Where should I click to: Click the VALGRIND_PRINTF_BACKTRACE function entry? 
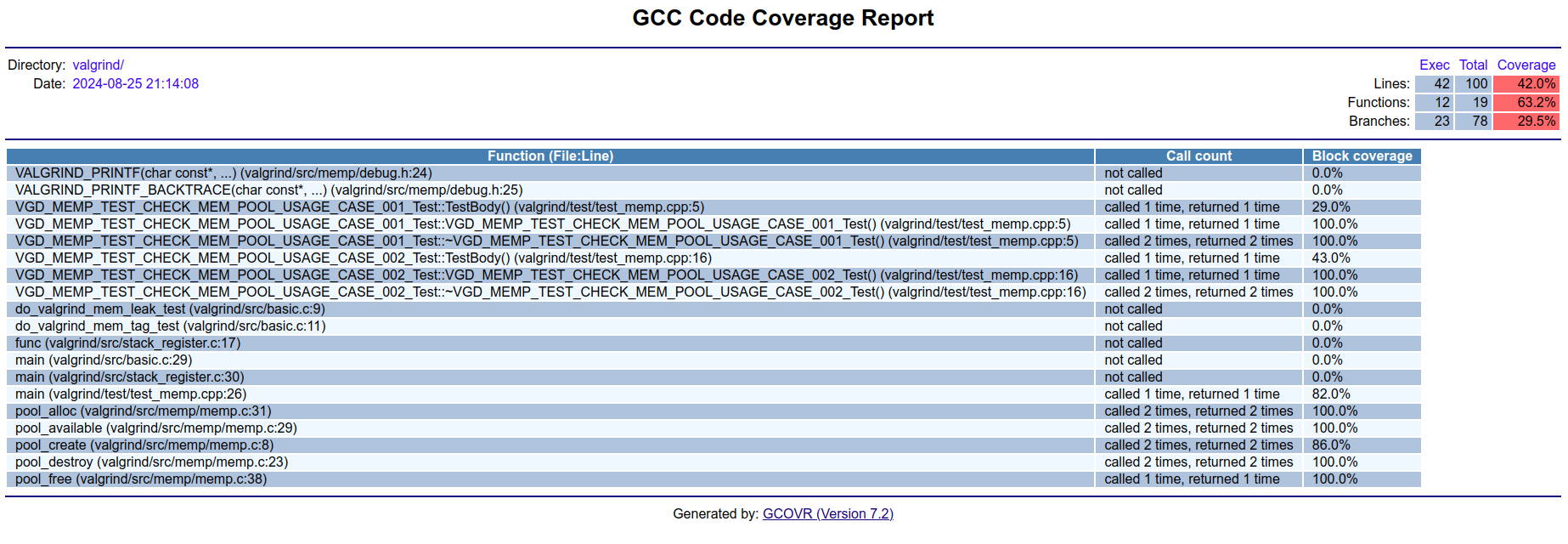point(268,190)
